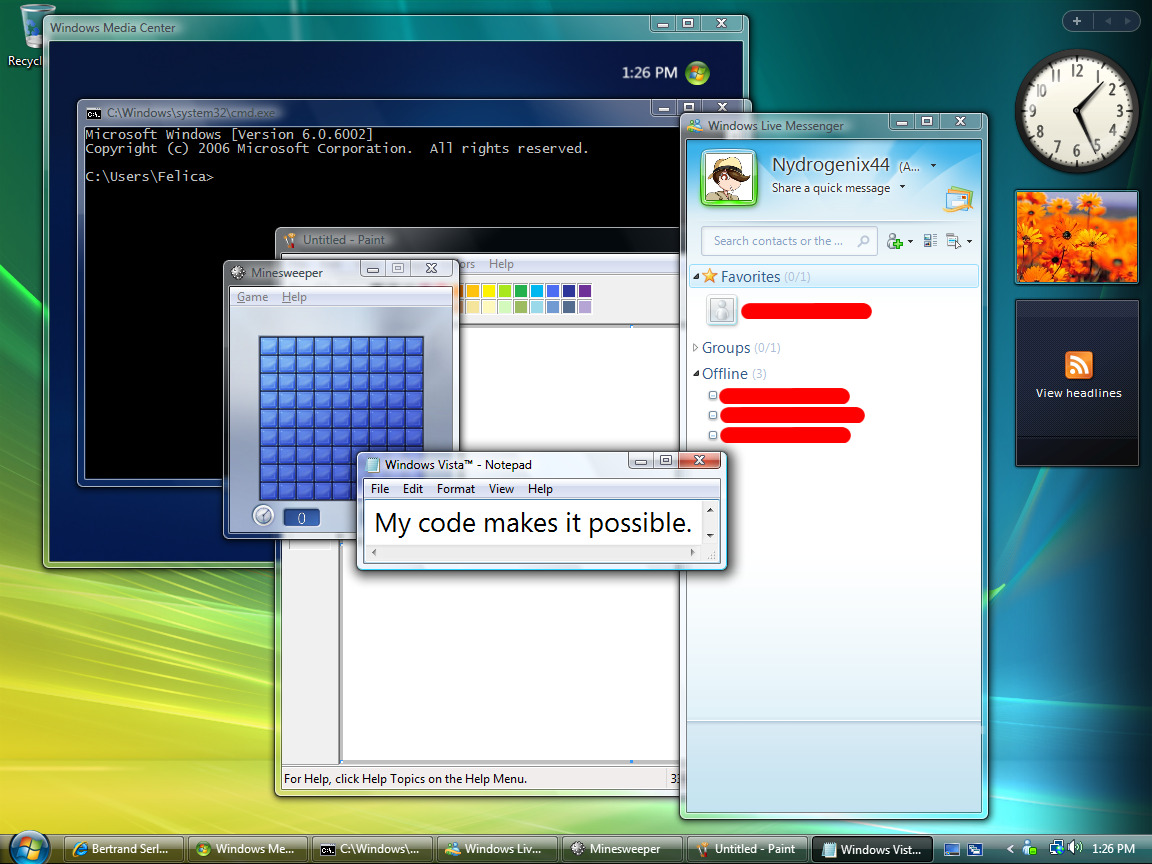
Task: Open the Messenger email inbox envelope icon
Action: point(958,198)
